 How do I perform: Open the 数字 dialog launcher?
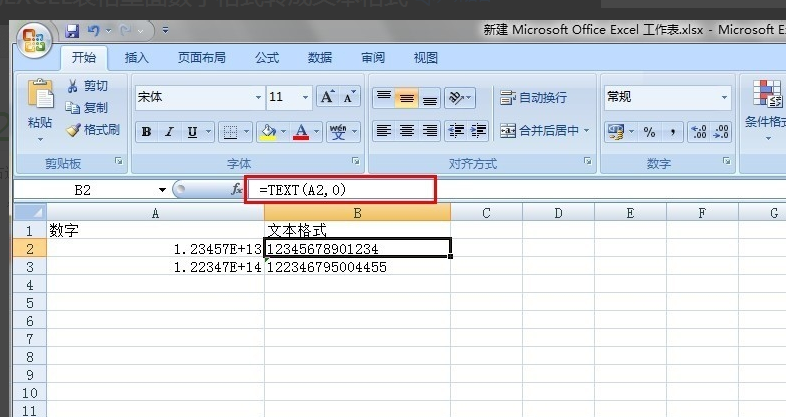(726, 161)
